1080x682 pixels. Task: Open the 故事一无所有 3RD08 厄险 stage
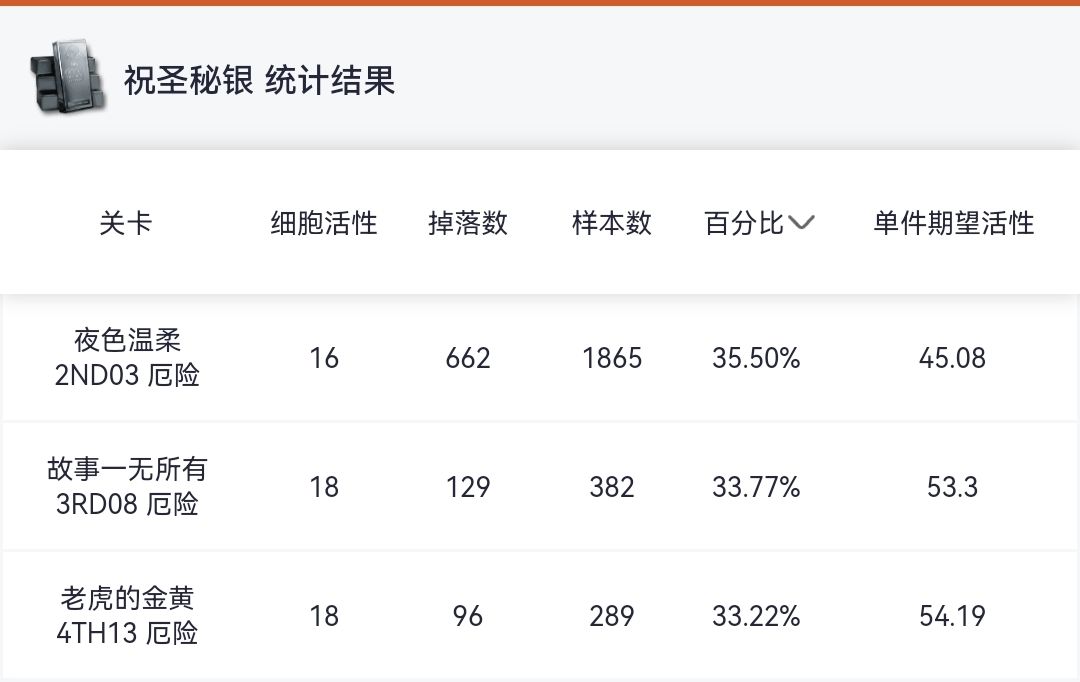coord(127,486)
